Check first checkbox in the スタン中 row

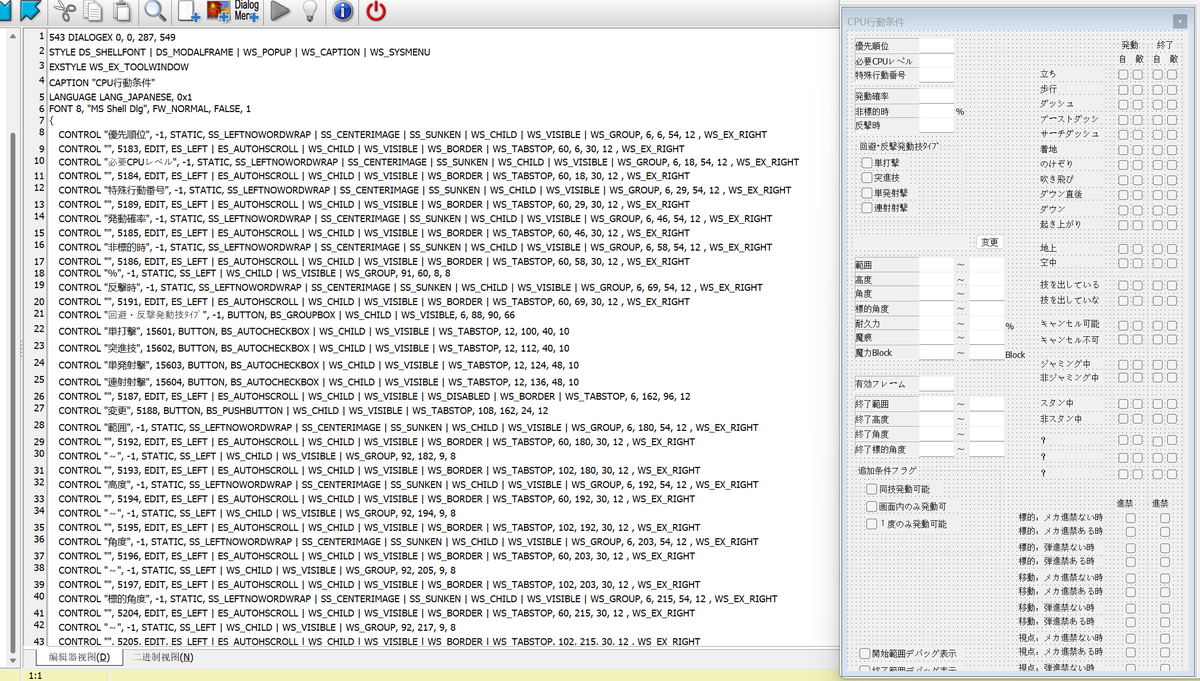point(1124,403)
